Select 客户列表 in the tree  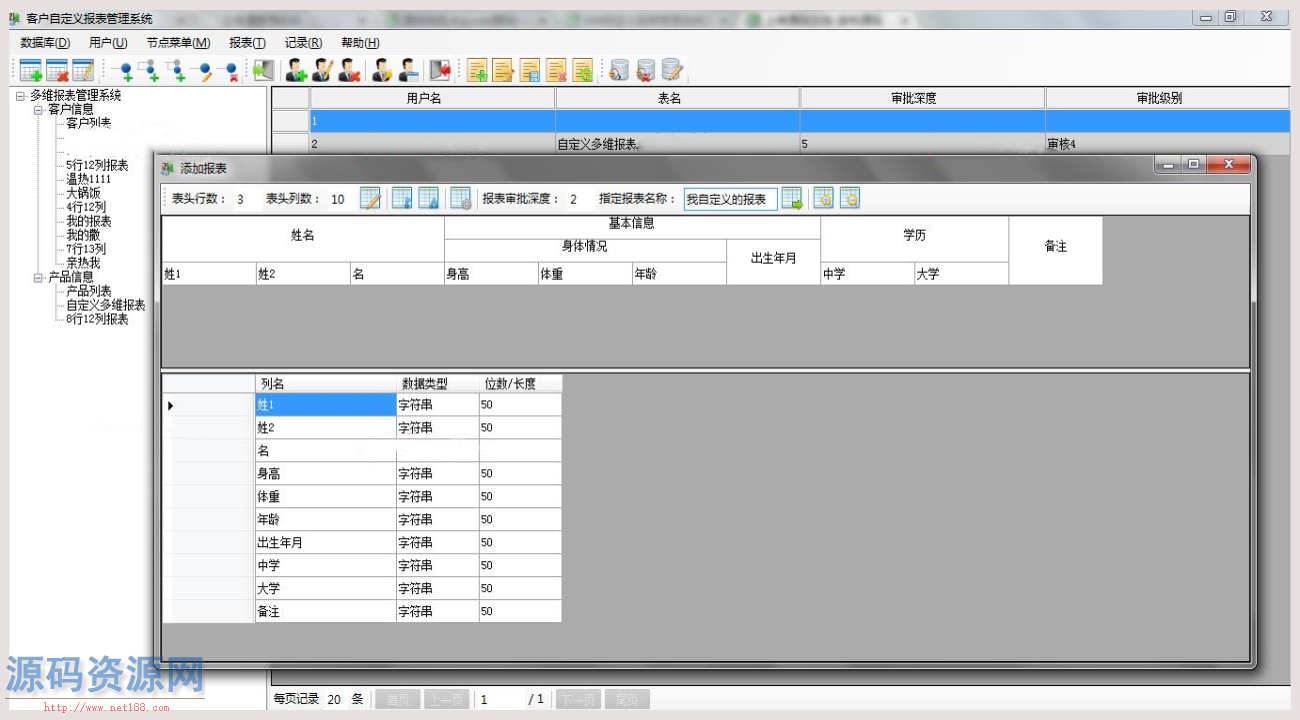point(88,123)
